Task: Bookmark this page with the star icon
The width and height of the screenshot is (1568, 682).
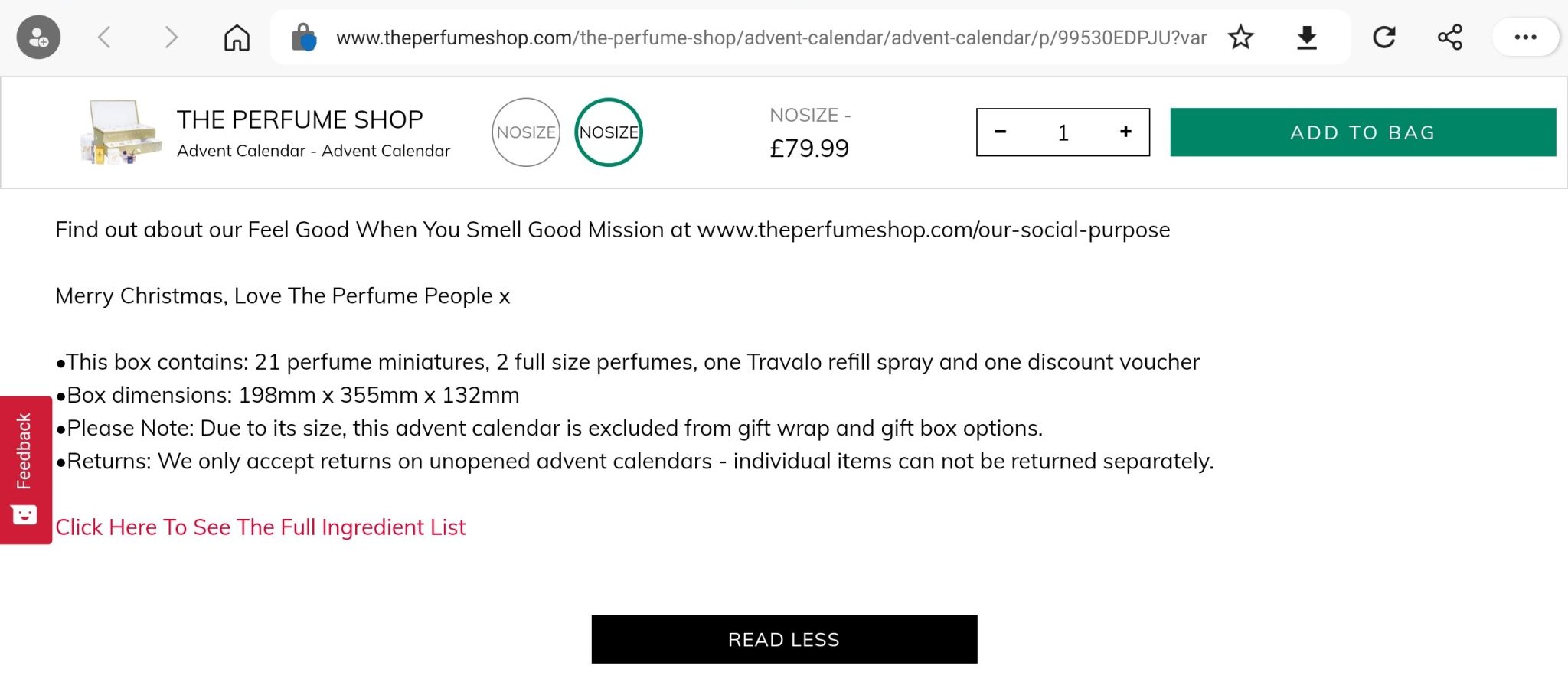Action: point(1240,37)
